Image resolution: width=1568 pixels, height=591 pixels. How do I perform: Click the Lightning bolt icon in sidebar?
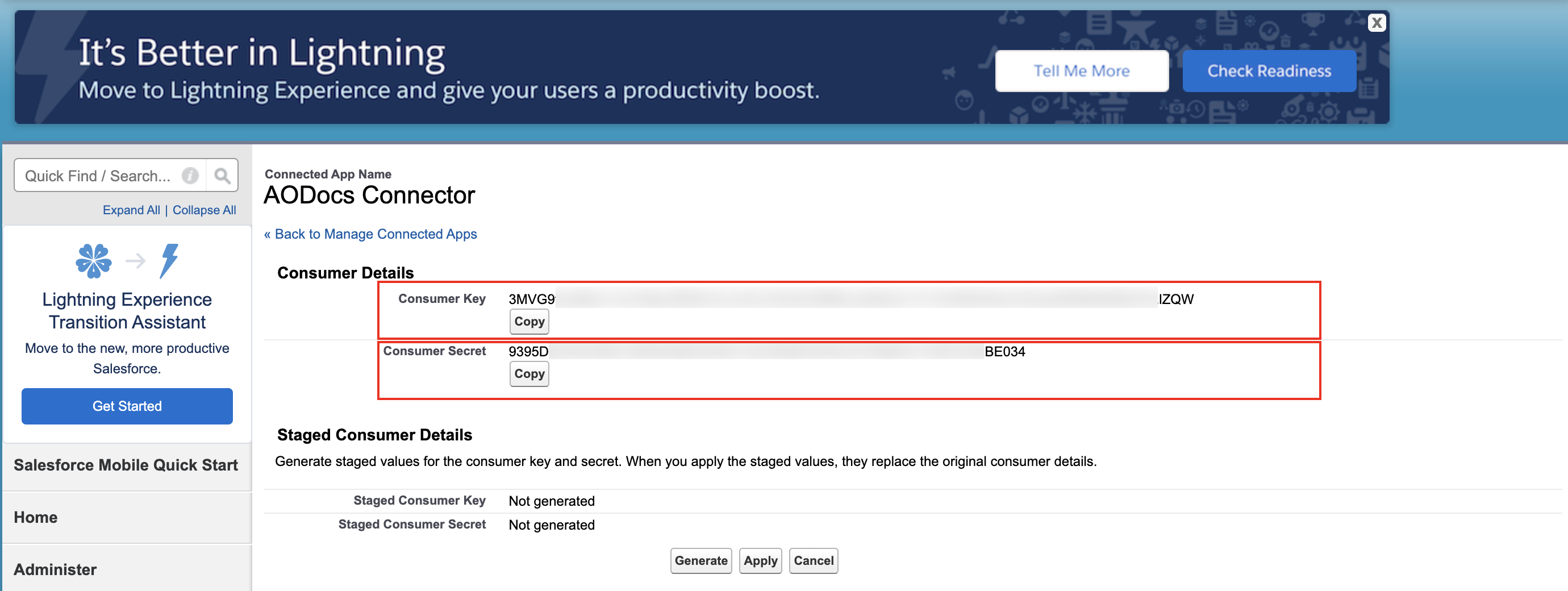click(x=169, y=261)
